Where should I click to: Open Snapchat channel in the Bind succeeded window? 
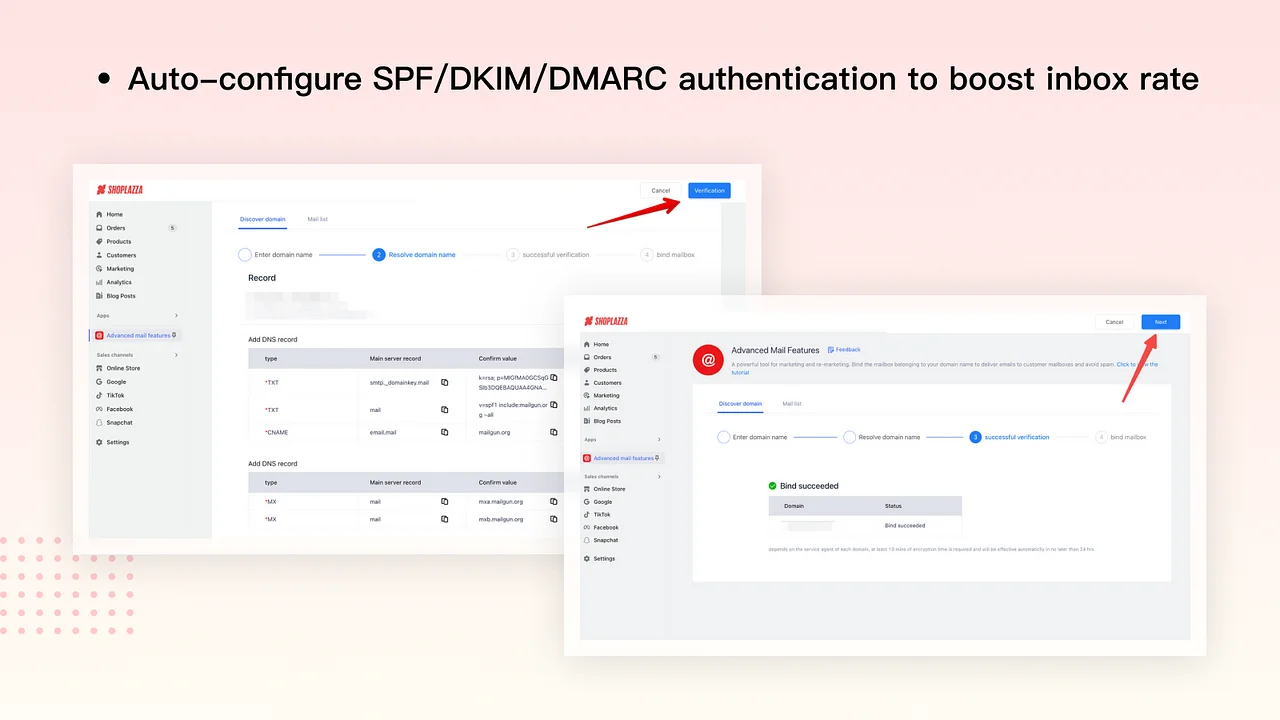point(605,540)
